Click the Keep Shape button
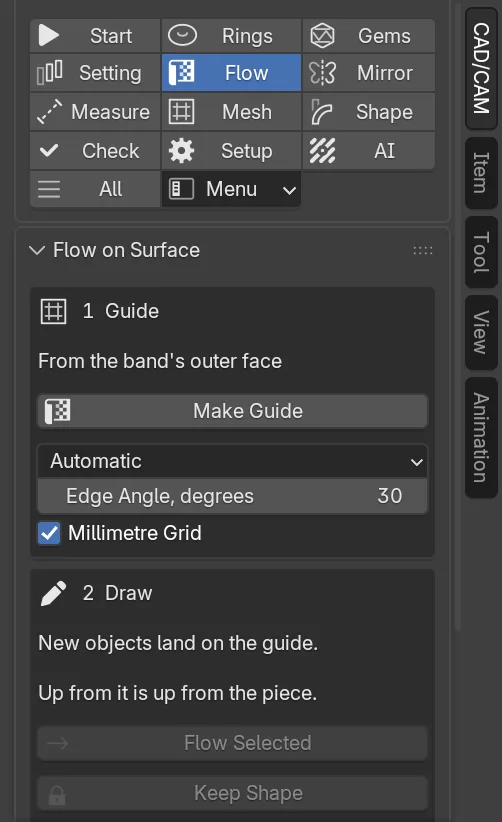502x822 pixels. coord(233,793)
